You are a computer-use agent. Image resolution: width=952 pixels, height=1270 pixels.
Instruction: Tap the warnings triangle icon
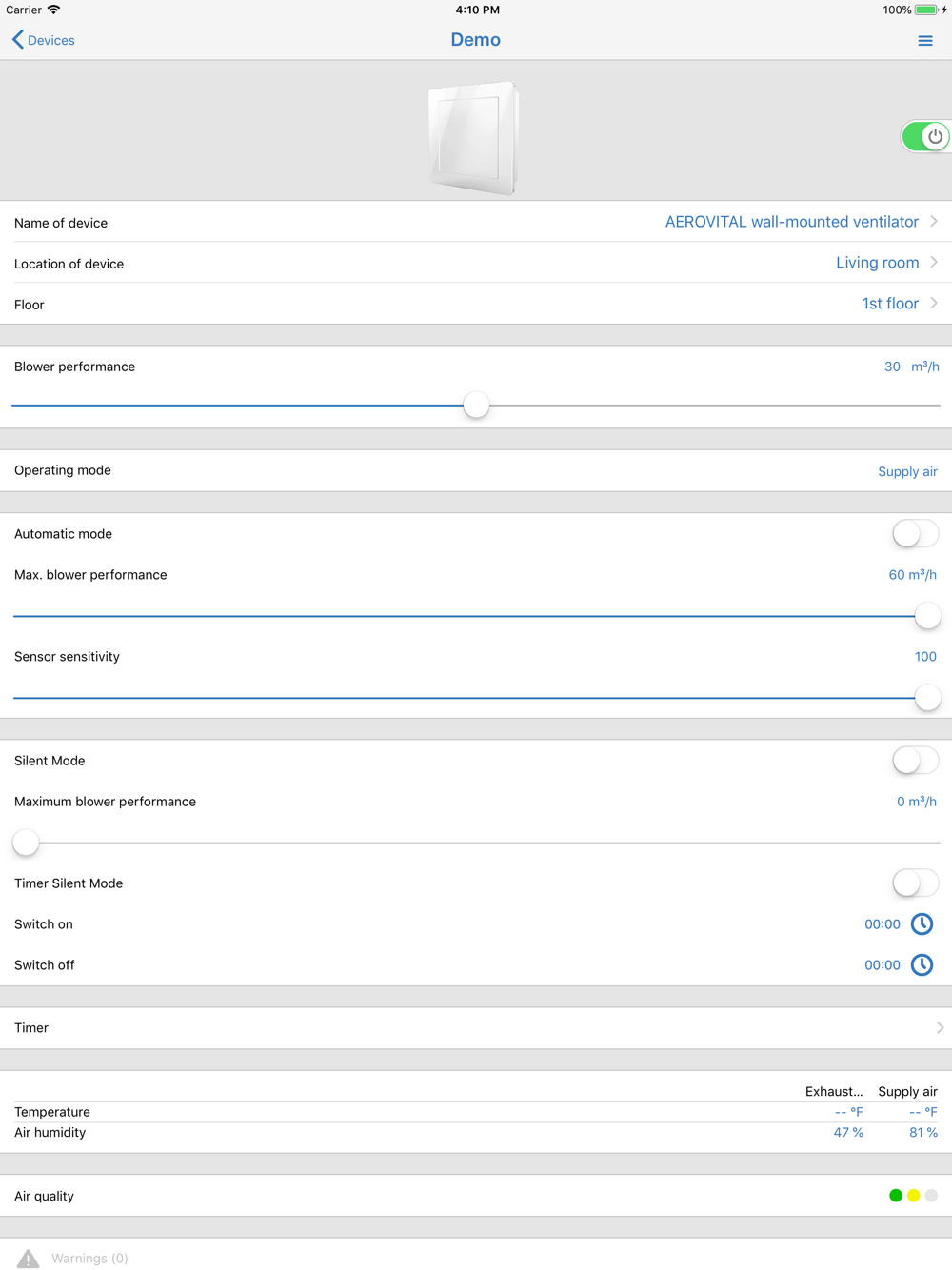pos(29,1259)
